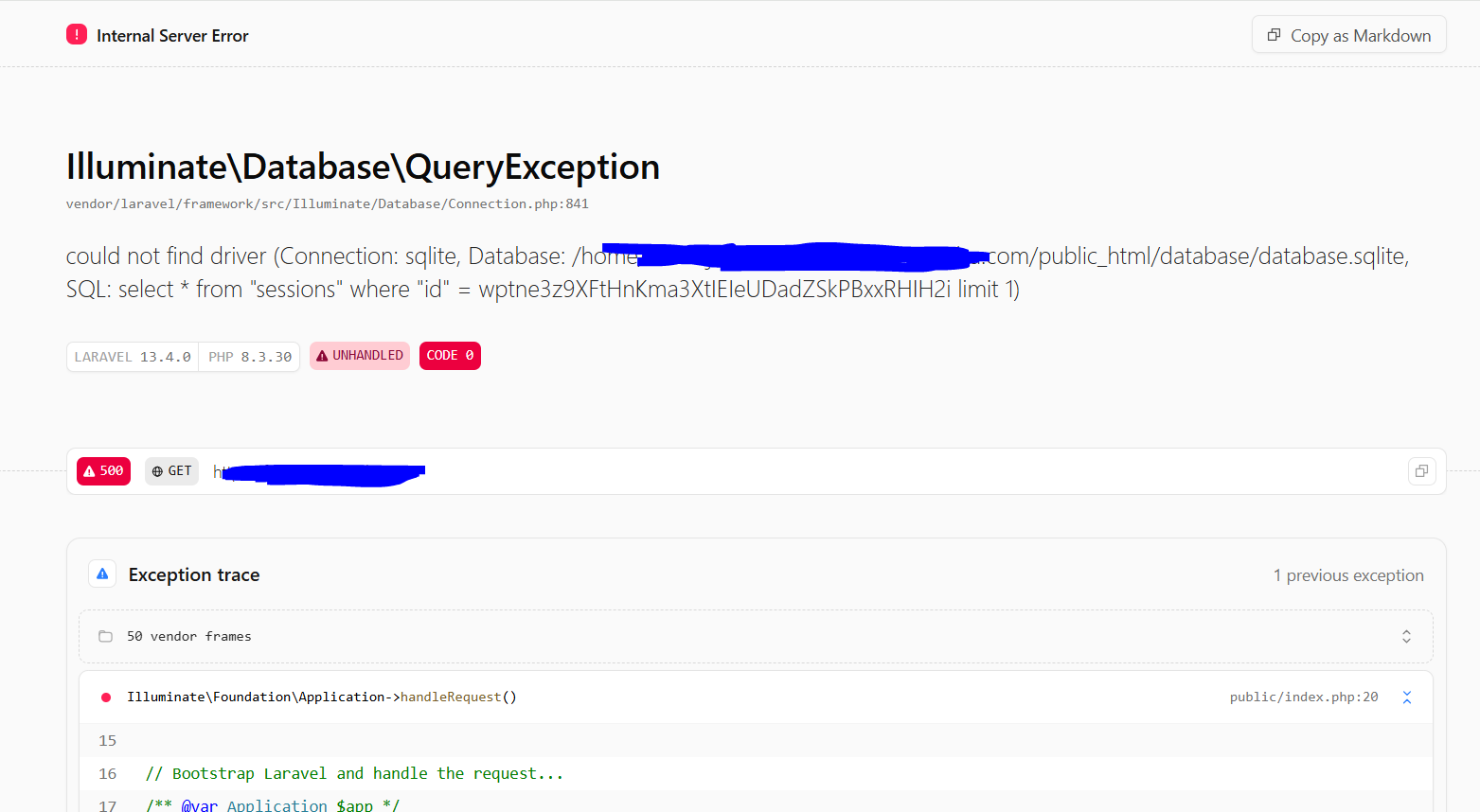
Task: Expand the 50 vendor frames chevrons
Action: tap(1406, 637)
